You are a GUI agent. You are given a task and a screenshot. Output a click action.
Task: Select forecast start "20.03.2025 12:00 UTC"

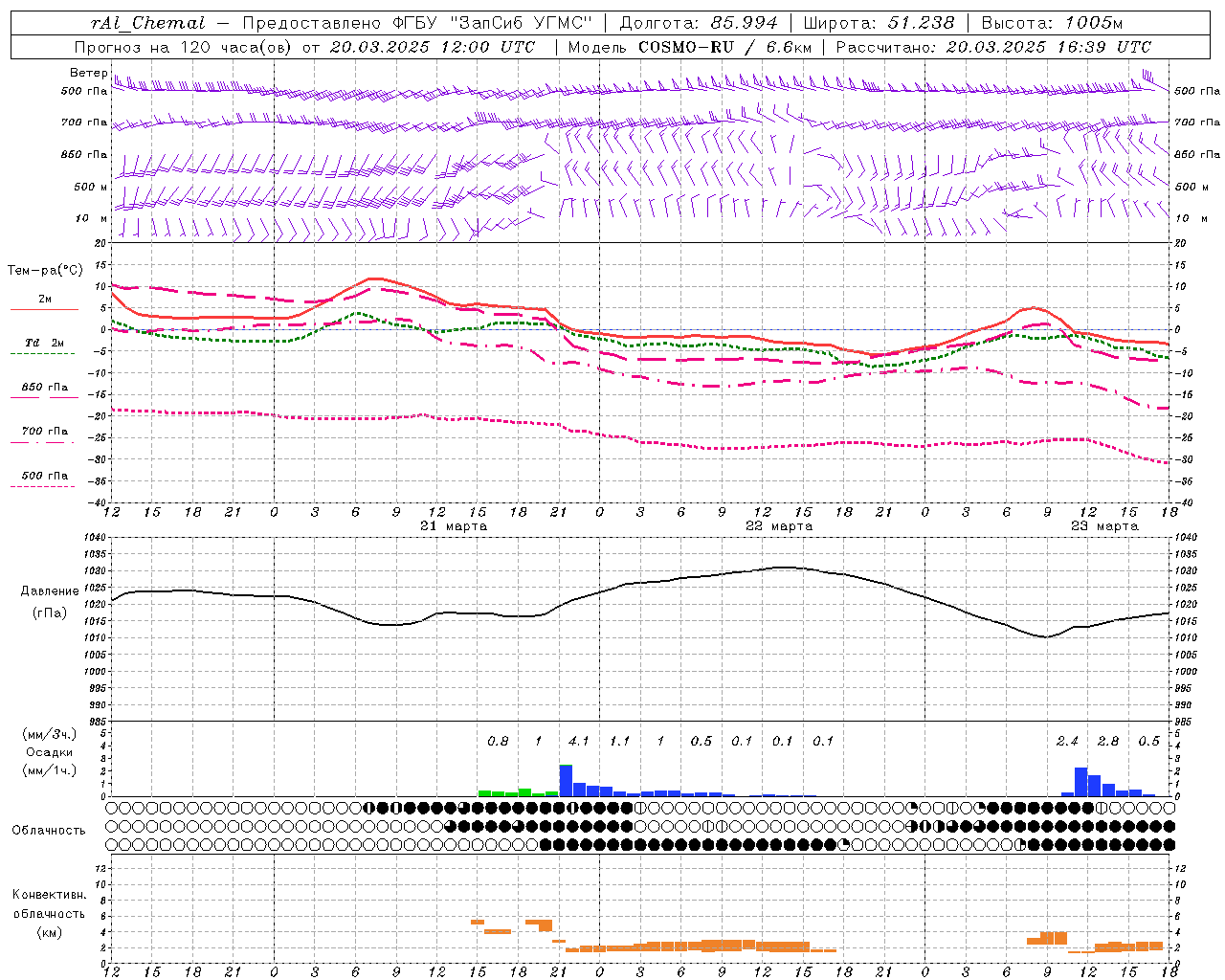pos(433,47)
